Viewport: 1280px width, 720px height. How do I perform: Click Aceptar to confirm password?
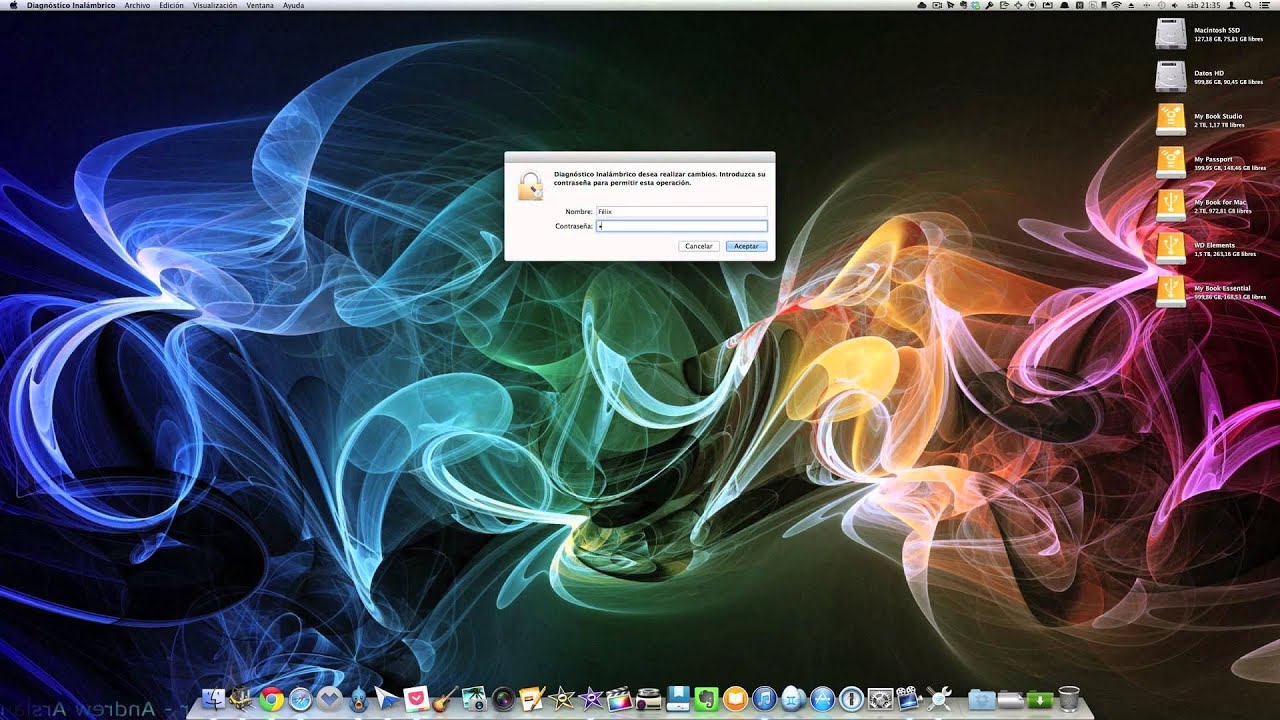pyautogui.click(x=746, y=246)
